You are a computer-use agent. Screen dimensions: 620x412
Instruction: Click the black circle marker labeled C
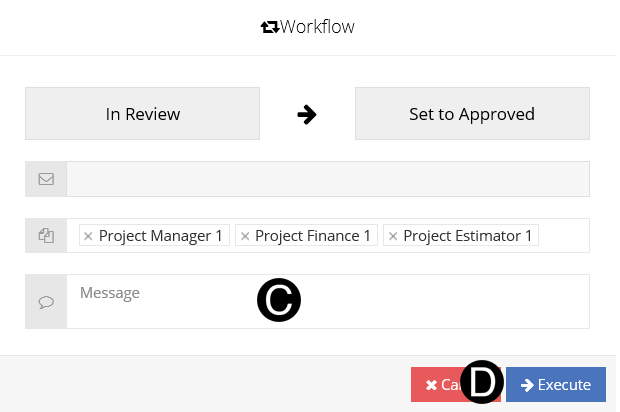tap(279, 300)
